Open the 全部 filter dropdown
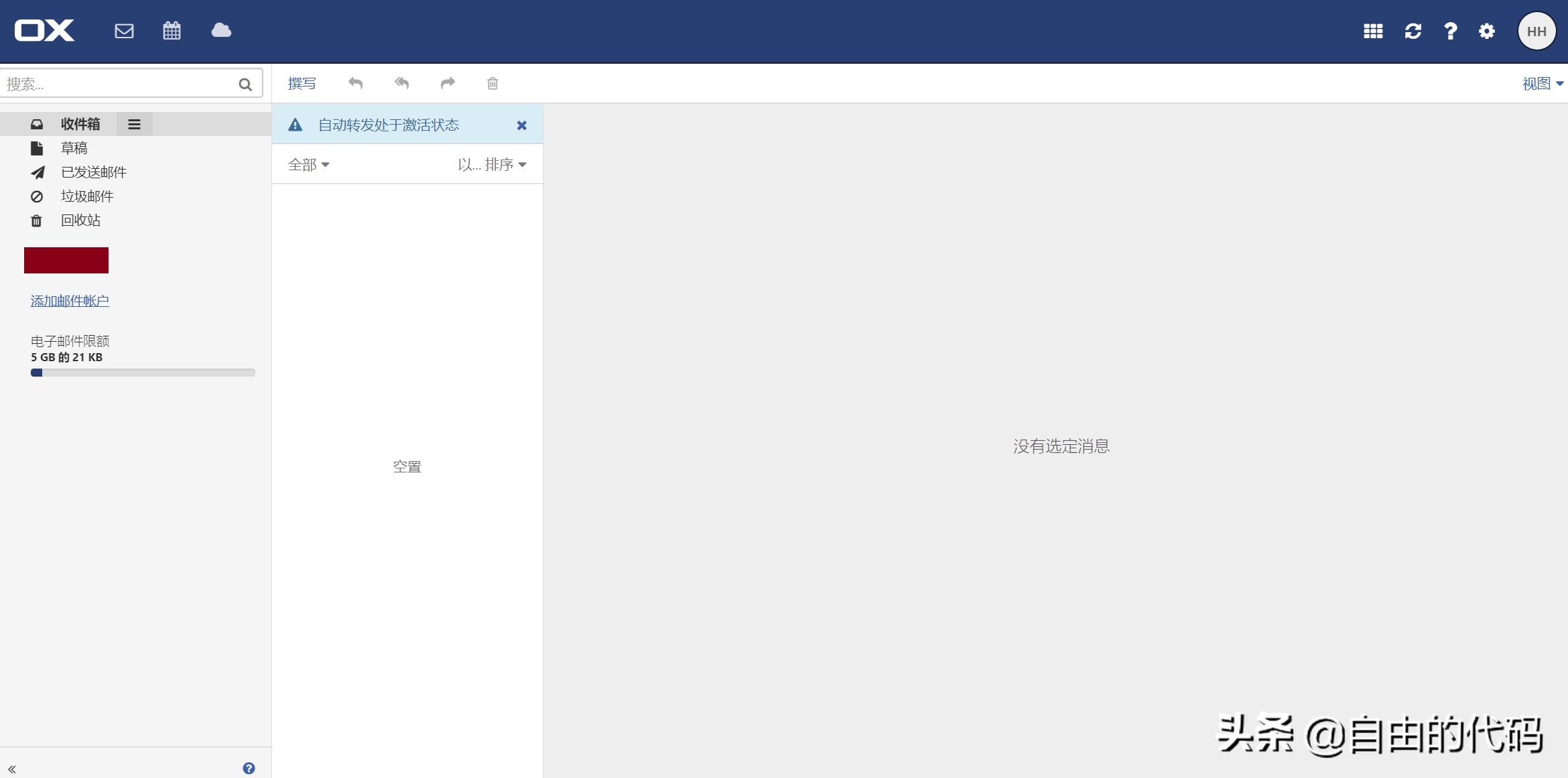The height and width of the screenshot is (778, 1568). click(308, 165)
